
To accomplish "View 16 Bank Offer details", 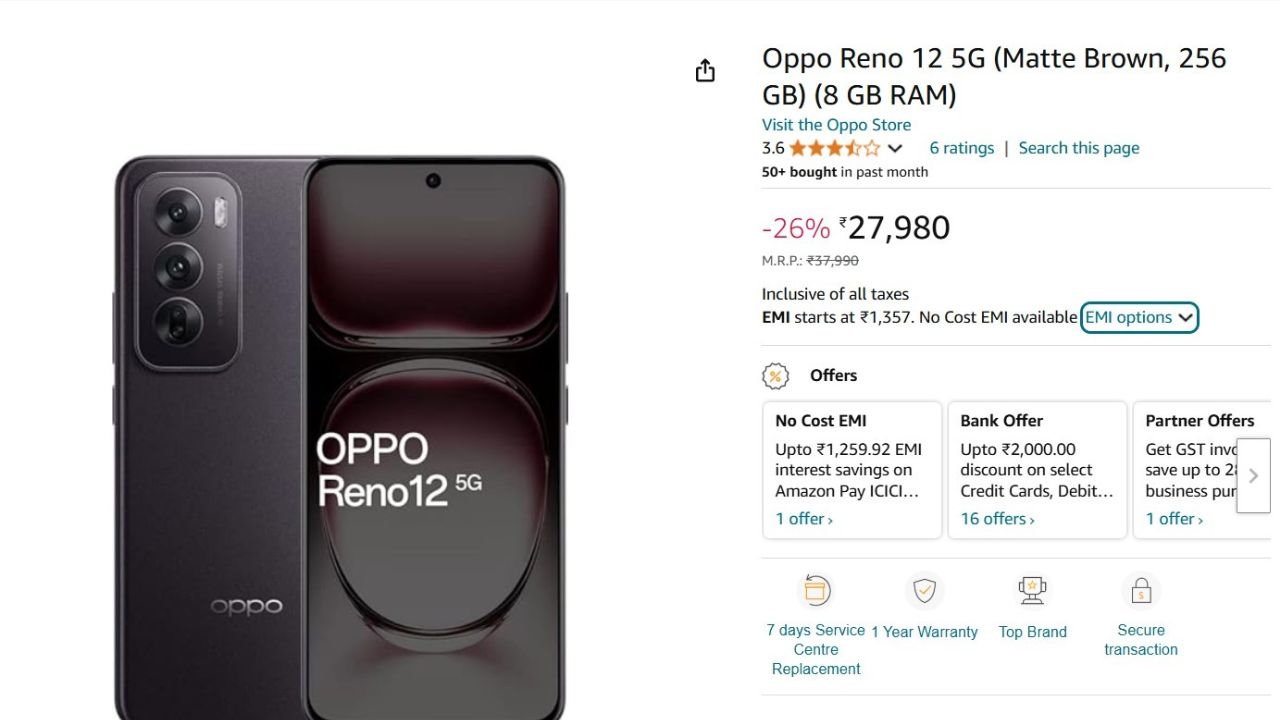I will pyautogui.click(x=994, y=518).
